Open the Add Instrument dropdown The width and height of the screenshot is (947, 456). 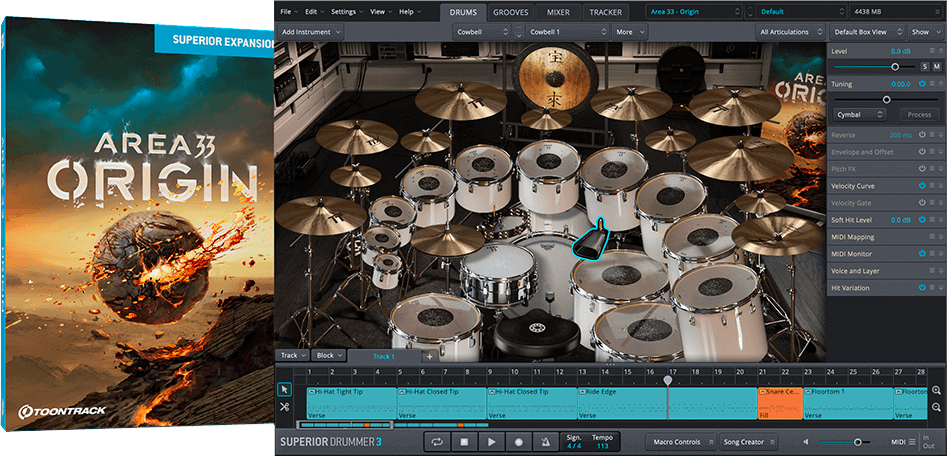click(310, 32)
